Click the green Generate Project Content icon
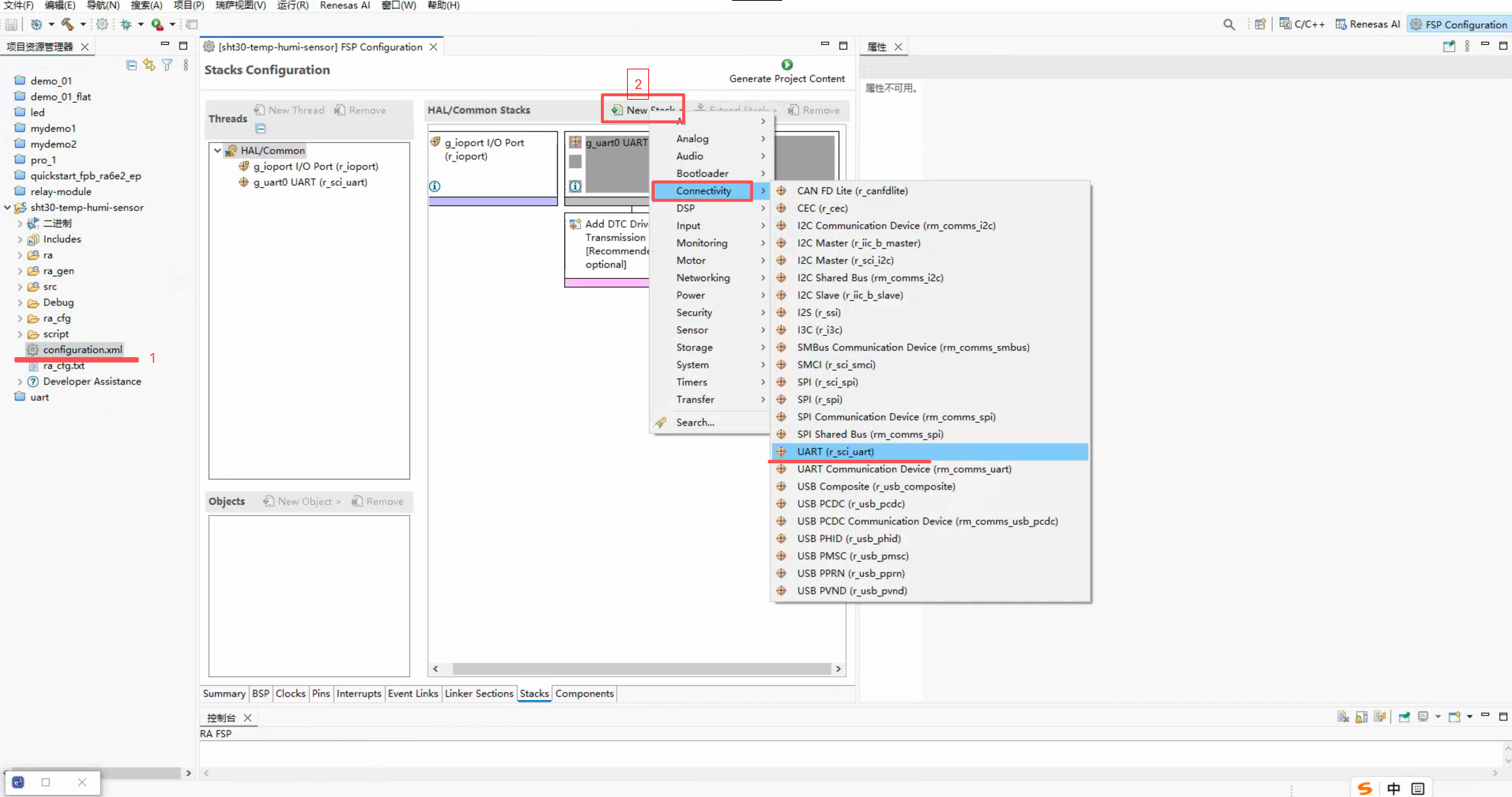Viewport: 1512px width, 797px height. (786, 64)
